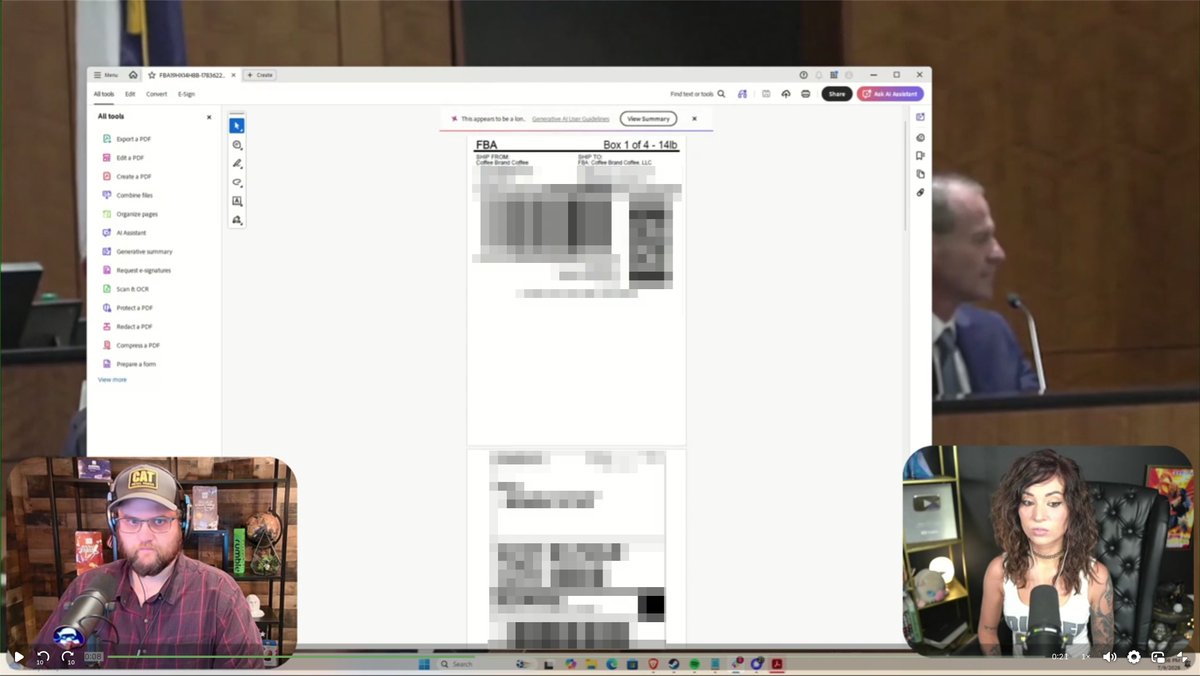This screenshot has width=1200, height=676.
Task: Select the add text box quick tool
Action: [x=237, y=201]
